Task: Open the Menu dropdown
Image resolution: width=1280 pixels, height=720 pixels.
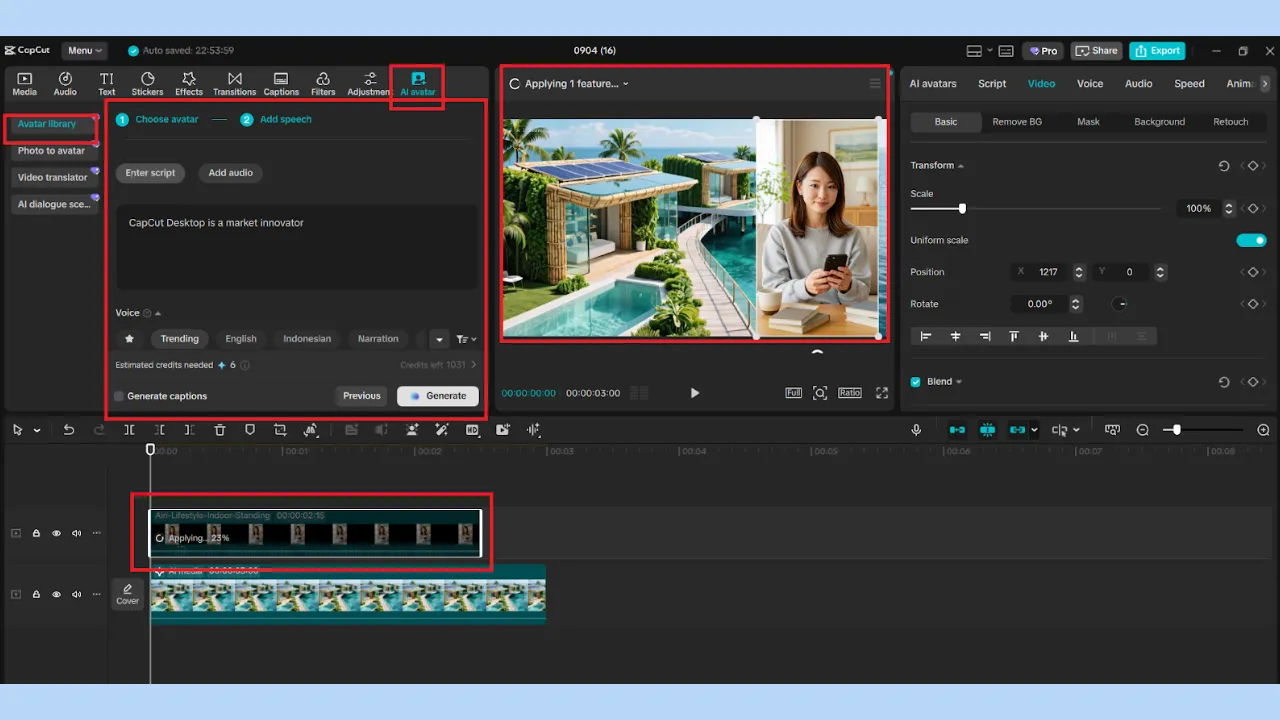Action: (85, 51)
